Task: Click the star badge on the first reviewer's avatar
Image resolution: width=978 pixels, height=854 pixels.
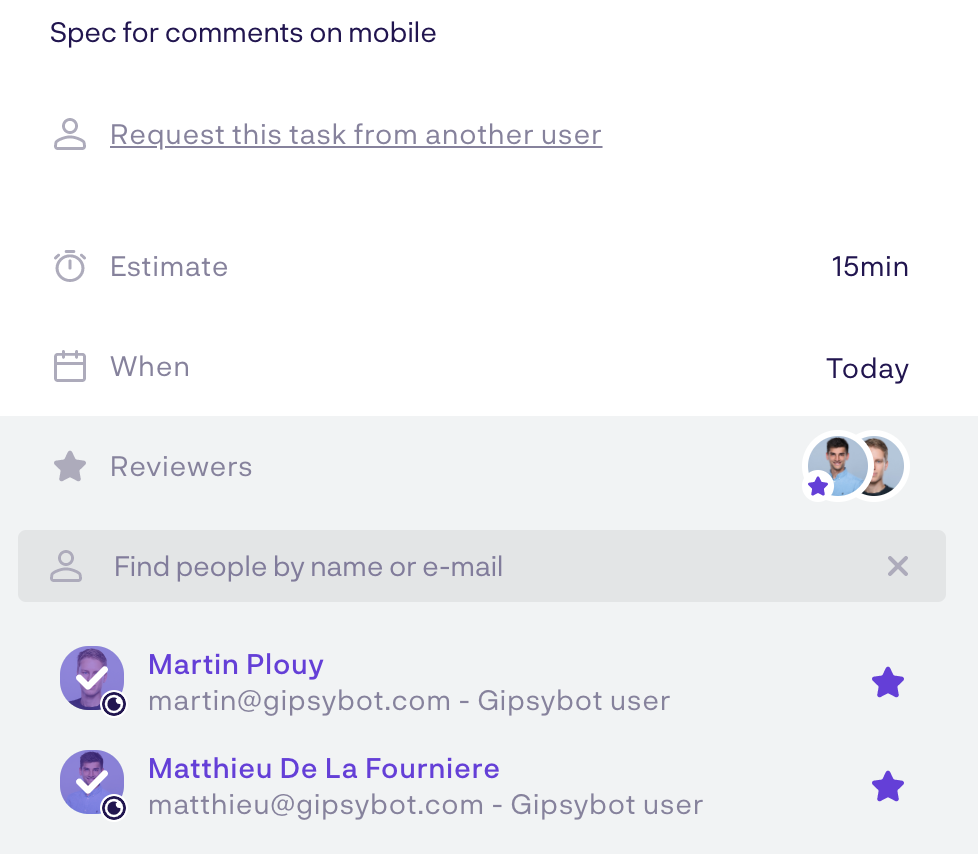Action: [x=818, y=487]
